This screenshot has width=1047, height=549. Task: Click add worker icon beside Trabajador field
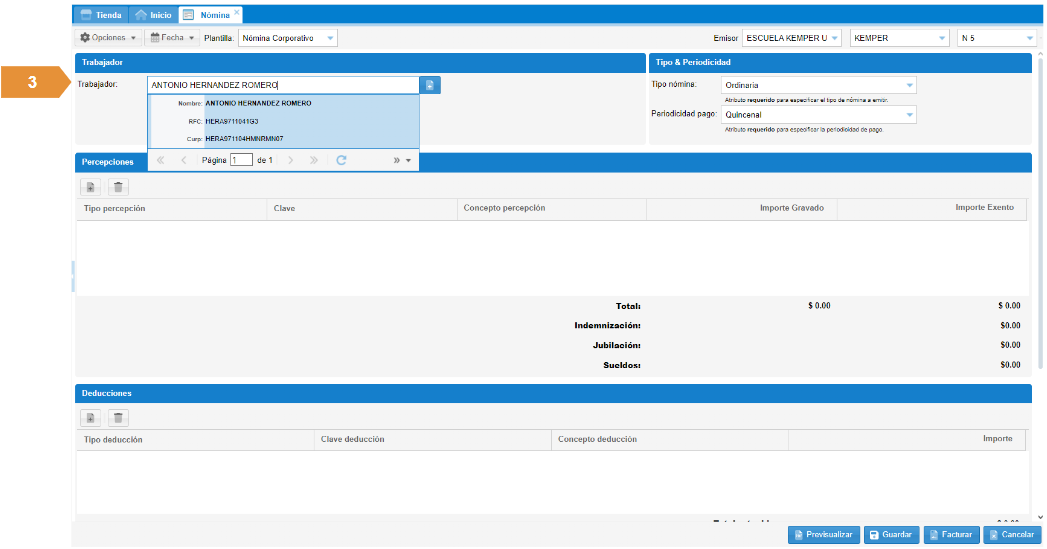point(430,85)
